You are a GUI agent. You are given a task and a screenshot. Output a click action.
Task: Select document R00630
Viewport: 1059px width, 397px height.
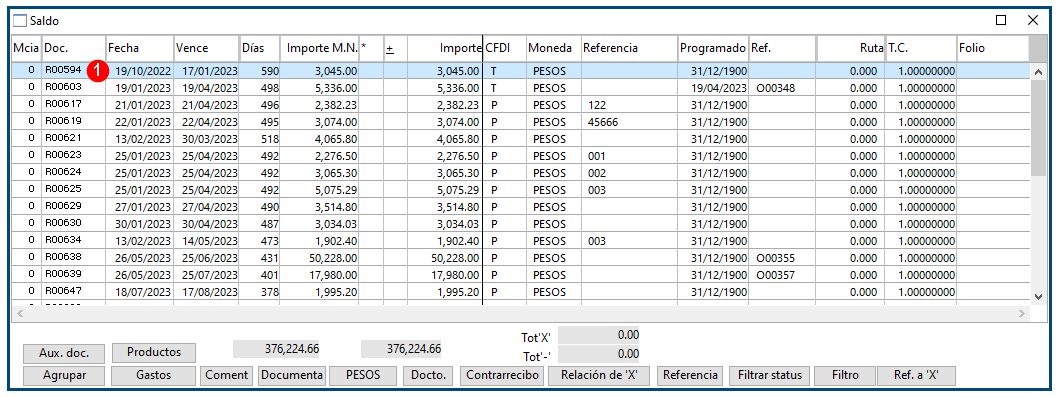63,223
